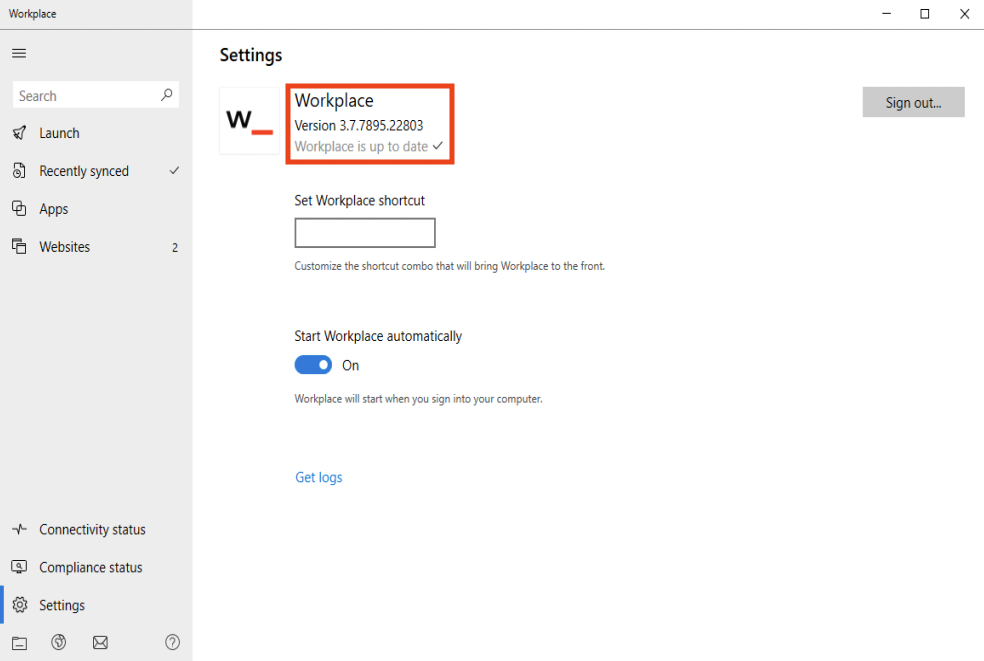Click the Recently synced clock icon
Viewport: 984px width, 661px height.
click(x=18, y=170)
